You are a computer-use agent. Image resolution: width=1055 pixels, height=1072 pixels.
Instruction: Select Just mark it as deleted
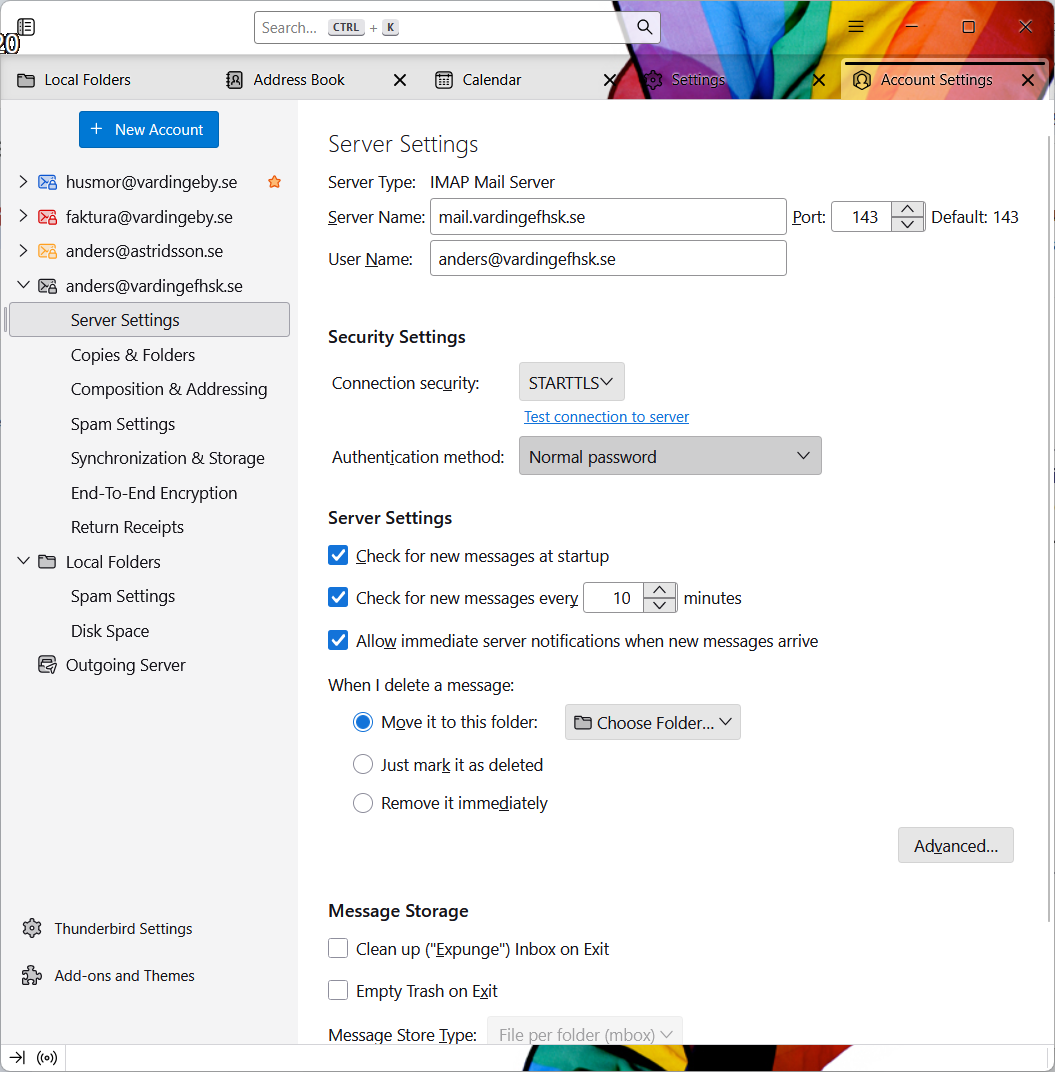362,764
